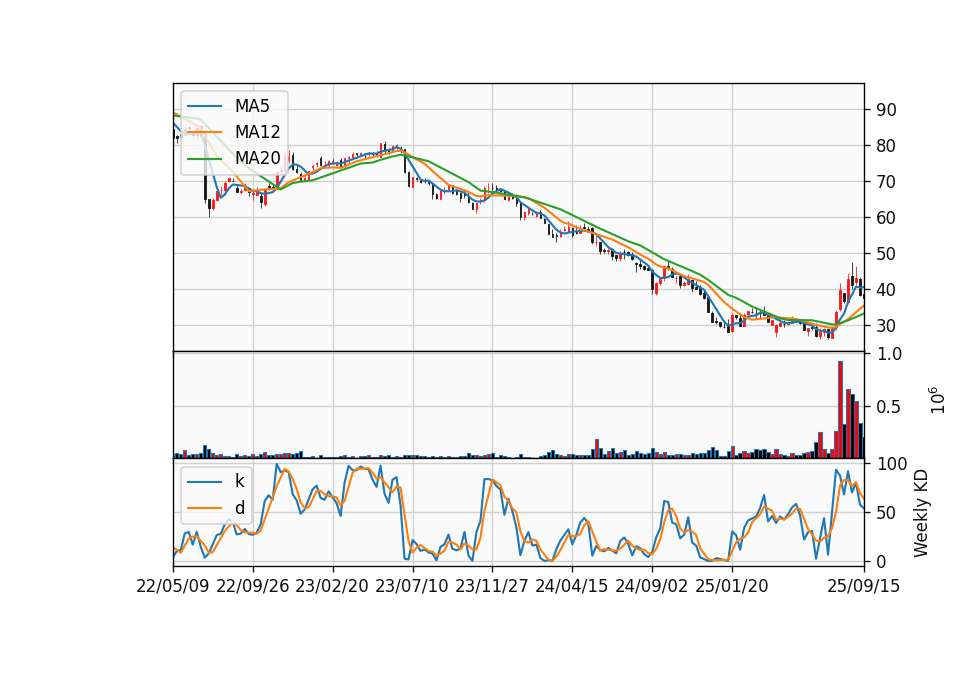The height and width of the screenshot is (690, 960).
Task: Click the date label 25/01/20
Action: click(732, 586)
